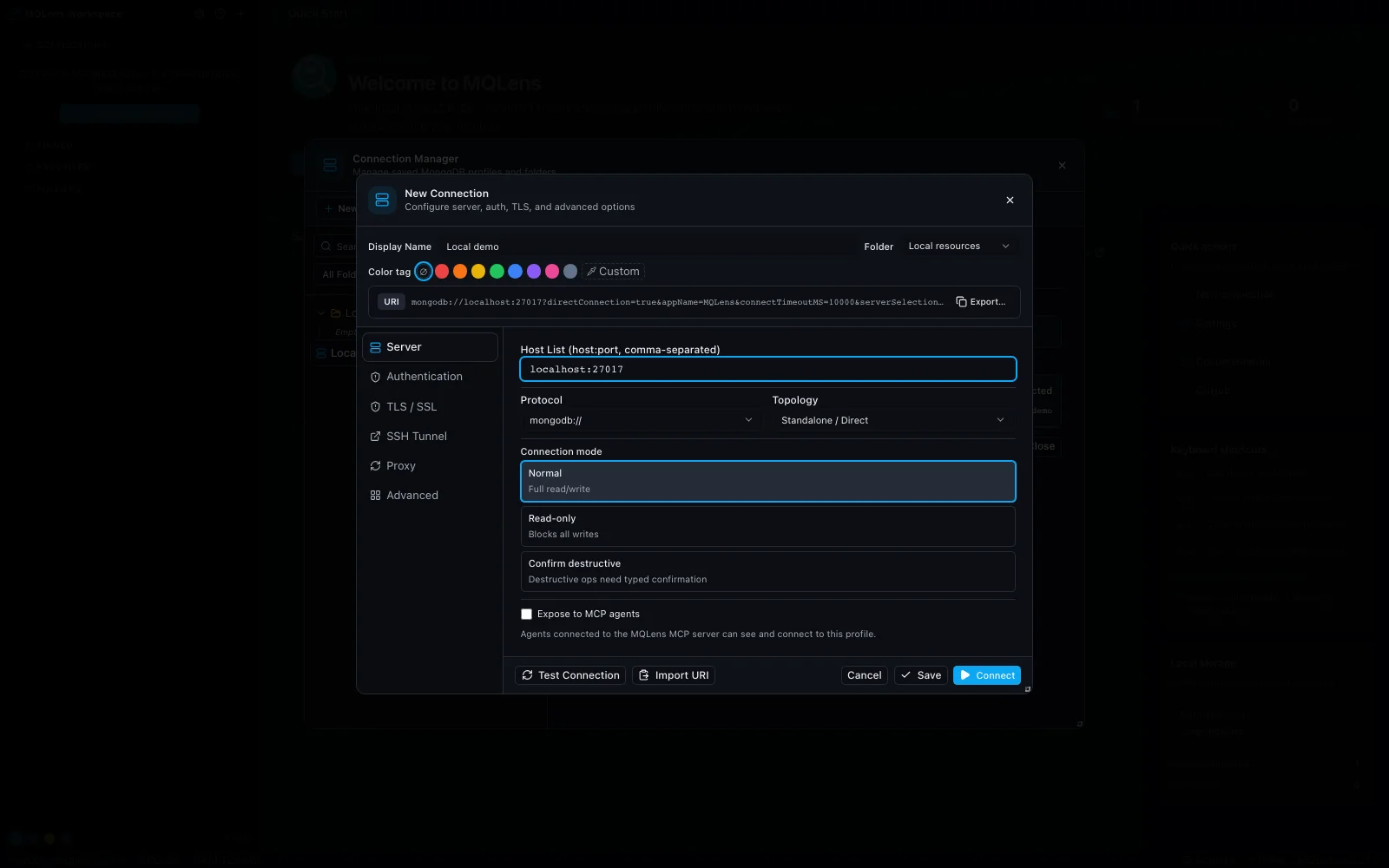Switch to the TLS / SSL section
The height and width of the screenshot is (868, 1389).
click(430, 406)
